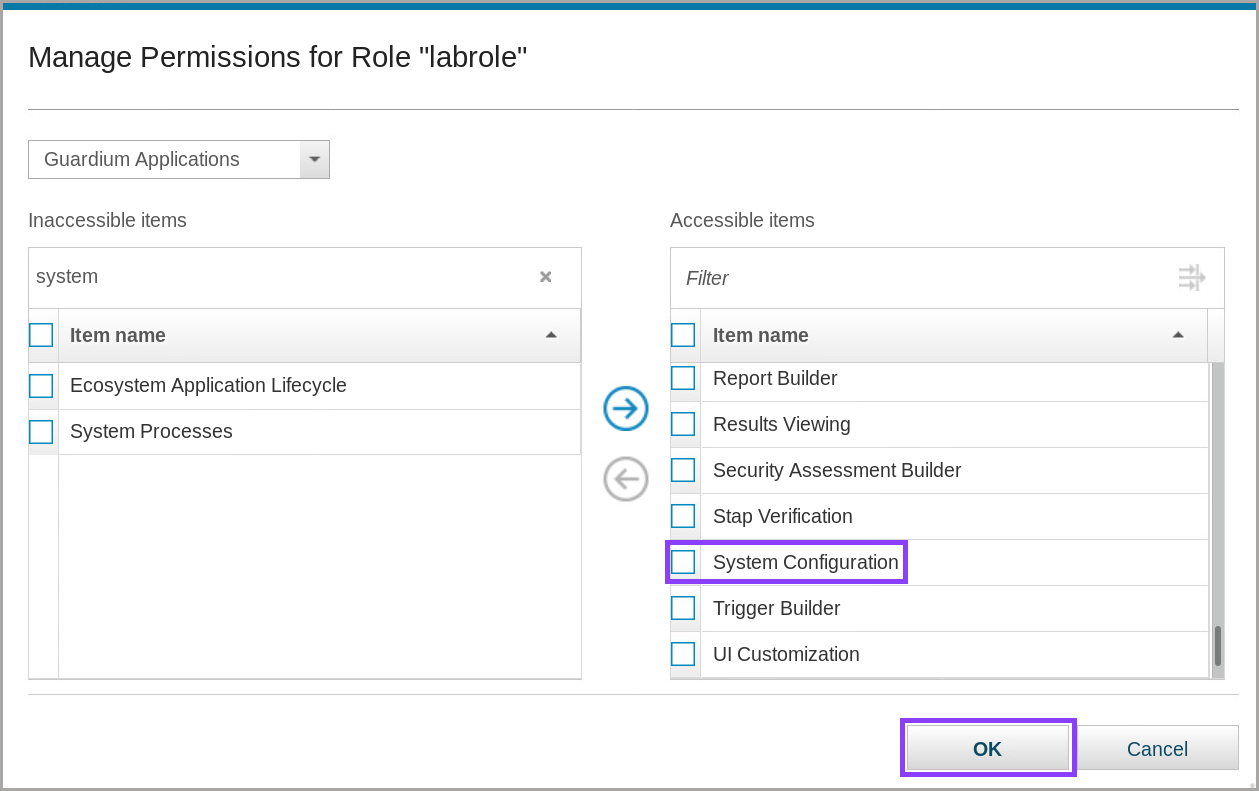1259x791 pixels.
Task: Check the Security Assessment Builder checkbox
Action: click(x=683, y=470)
